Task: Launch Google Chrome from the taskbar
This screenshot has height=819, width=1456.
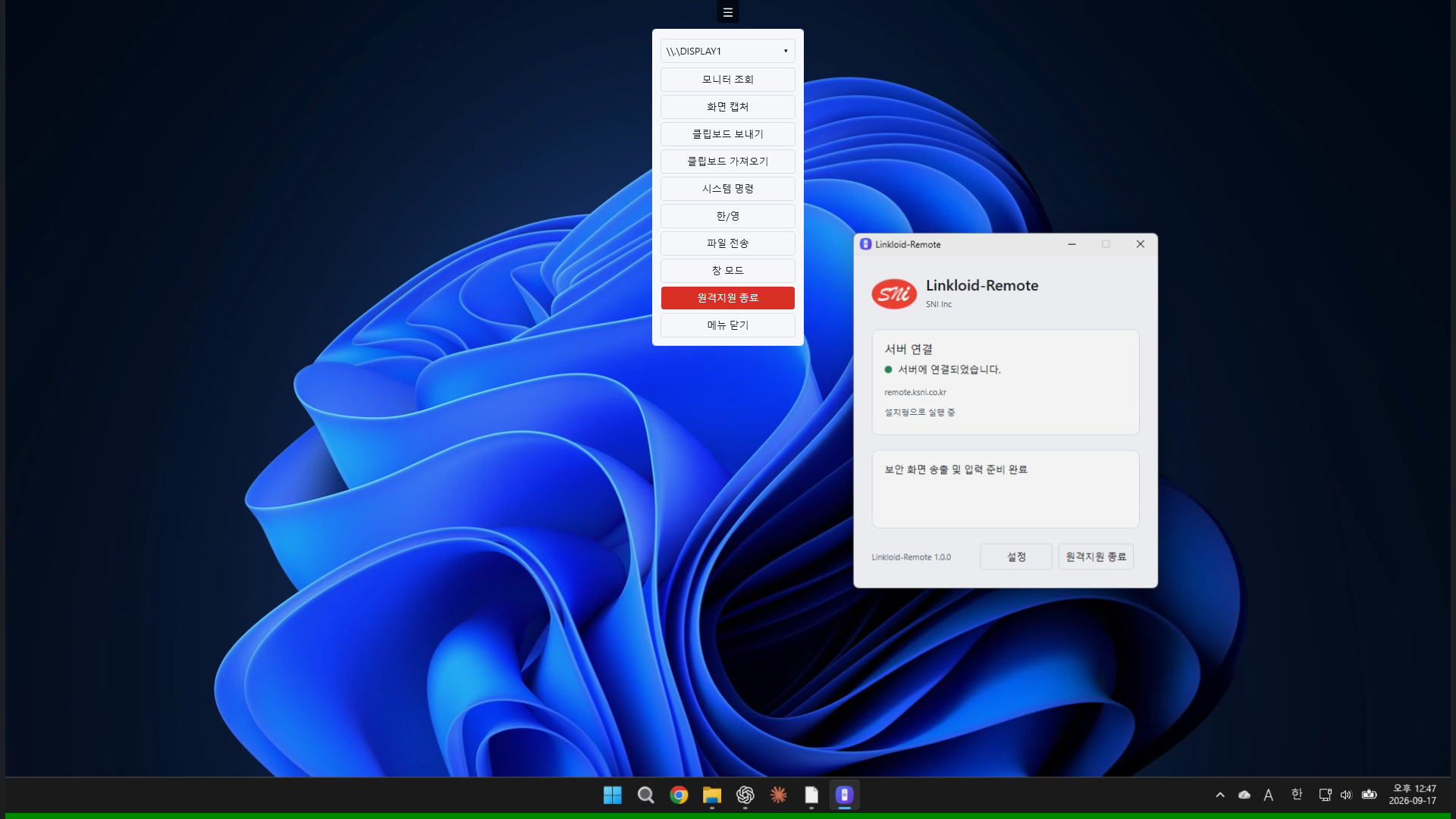Action: pos(679,795)
